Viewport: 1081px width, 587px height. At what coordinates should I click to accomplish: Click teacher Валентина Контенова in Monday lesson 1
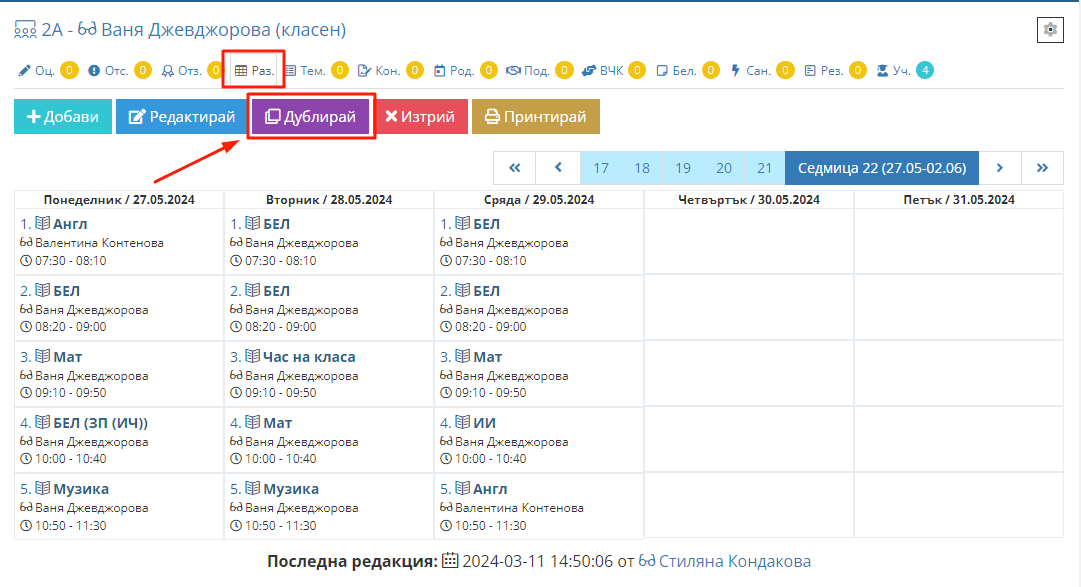coord(99,243)
